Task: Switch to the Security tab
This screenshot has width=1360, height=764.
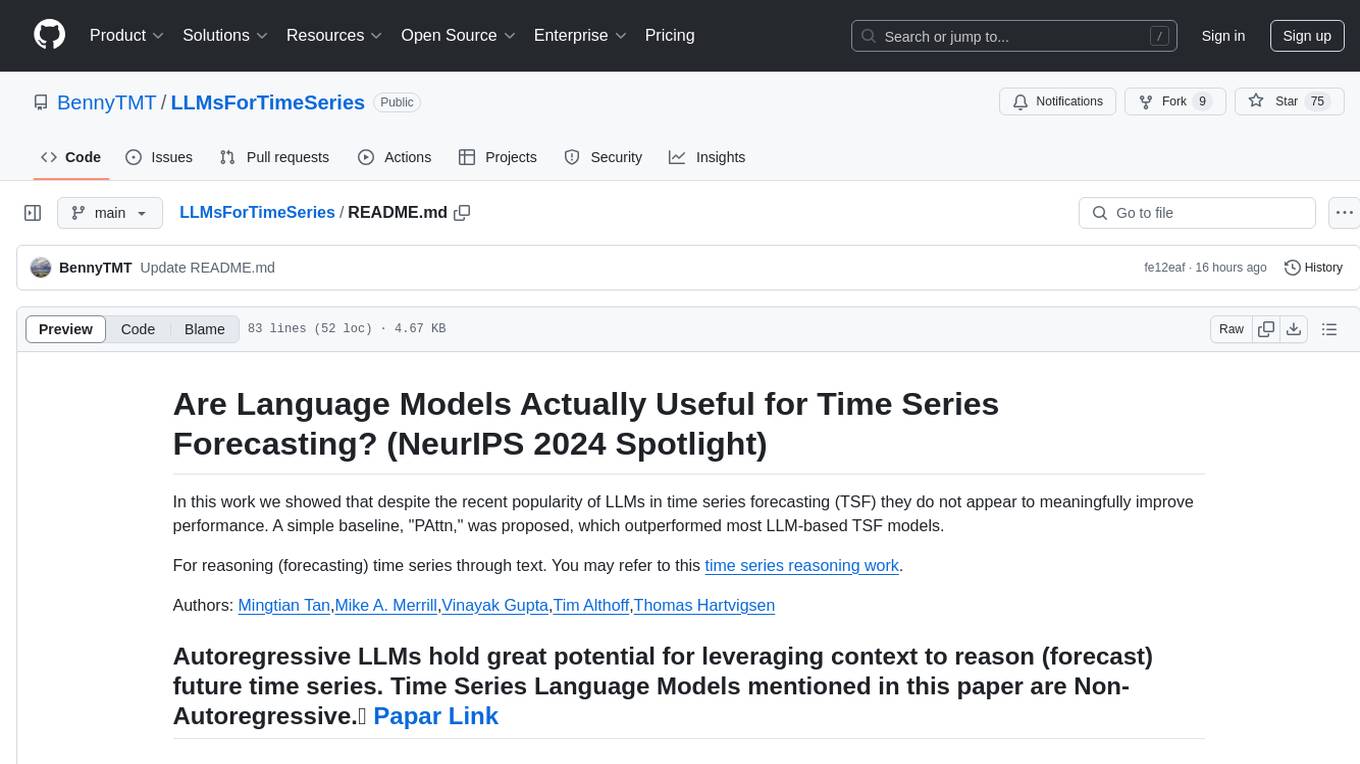Action: tap(603, 157)
